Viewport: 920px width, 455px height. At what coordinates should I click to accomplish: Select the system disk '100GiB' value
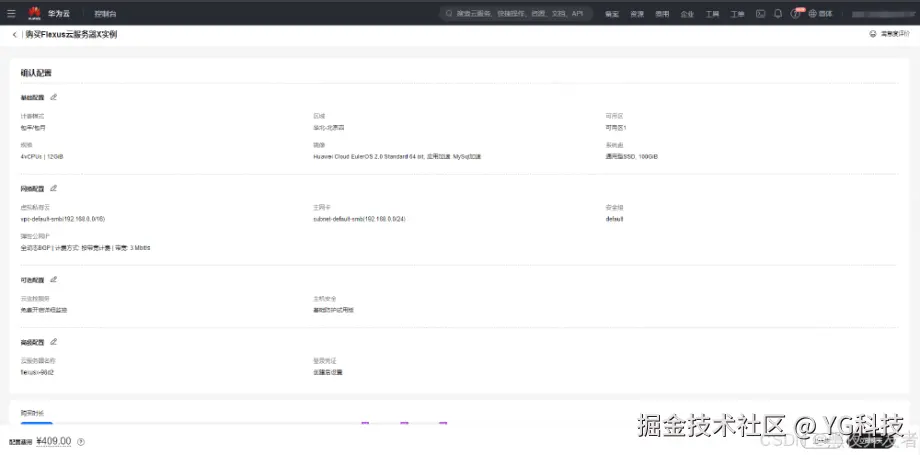[631, 157]
